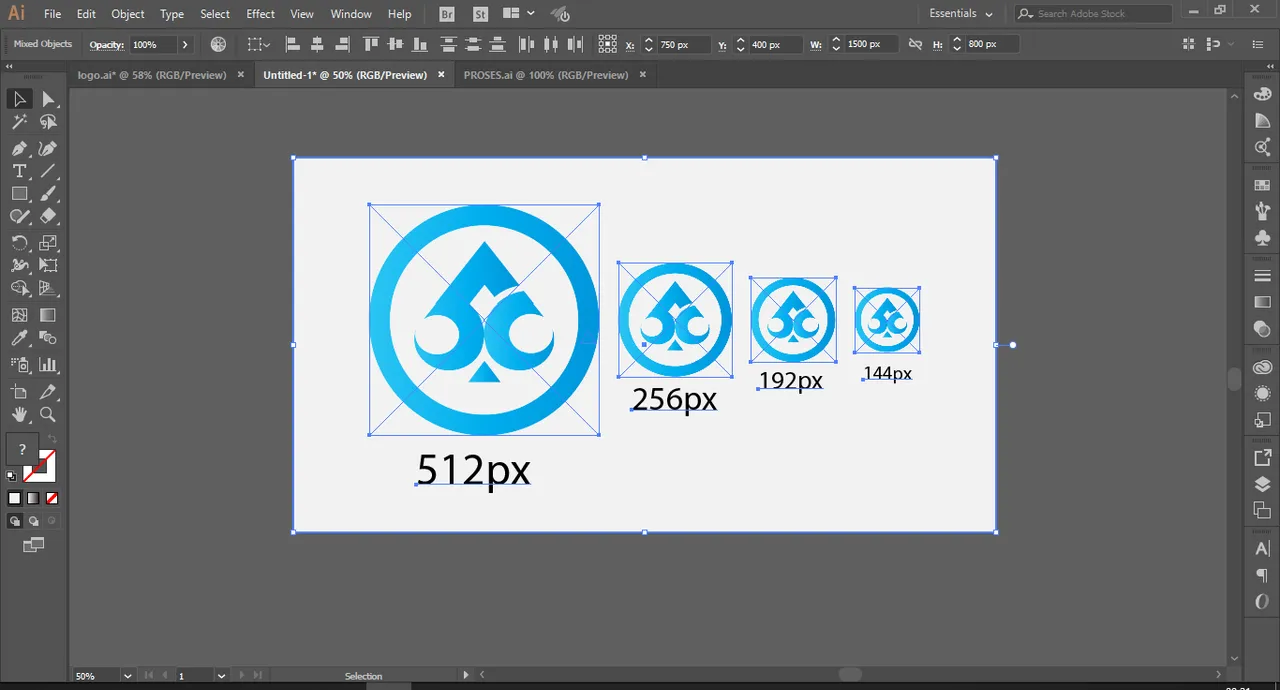Open zoom level dropdown in status bar
Image resolution: width=1280 pixels, height=690 pixels.
(x=127, y=676)
